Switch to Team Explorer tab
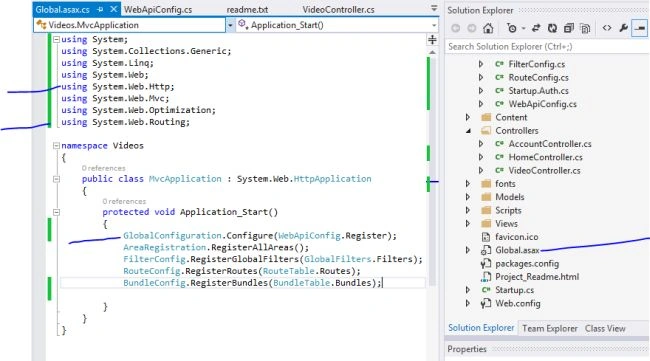This screenshot has height=361, width=650. (550, 328)
